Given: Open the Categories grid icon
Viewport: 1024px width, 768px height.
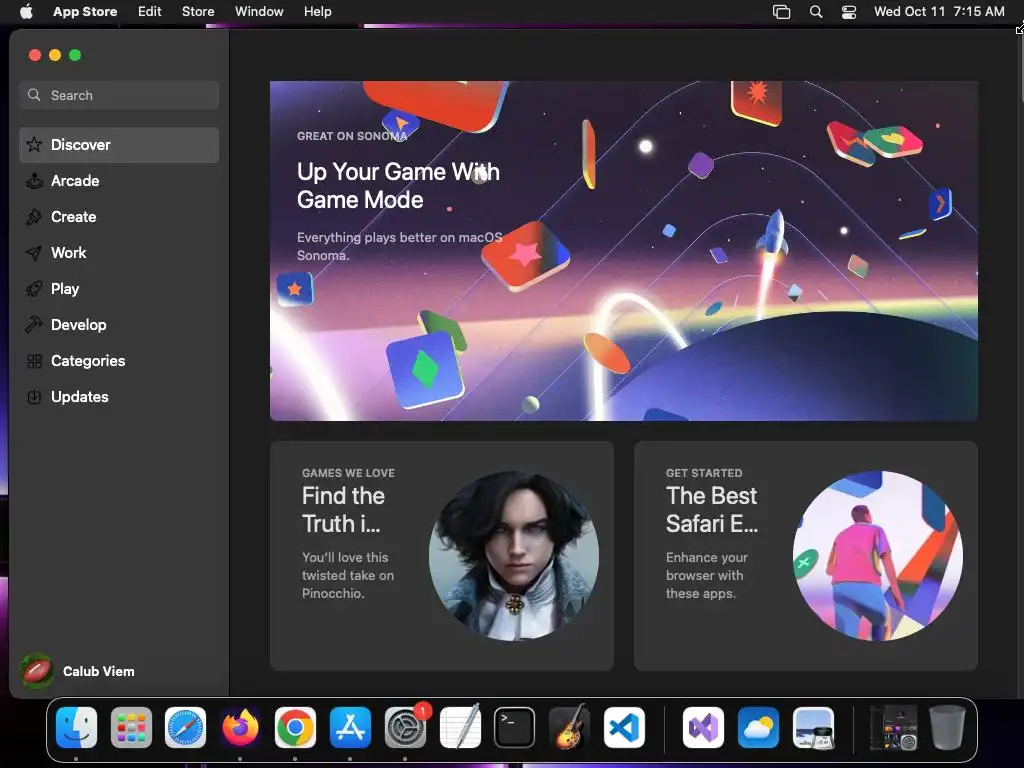Looking at the screenshot, I should pyautogui.click(x=34, y=360).
